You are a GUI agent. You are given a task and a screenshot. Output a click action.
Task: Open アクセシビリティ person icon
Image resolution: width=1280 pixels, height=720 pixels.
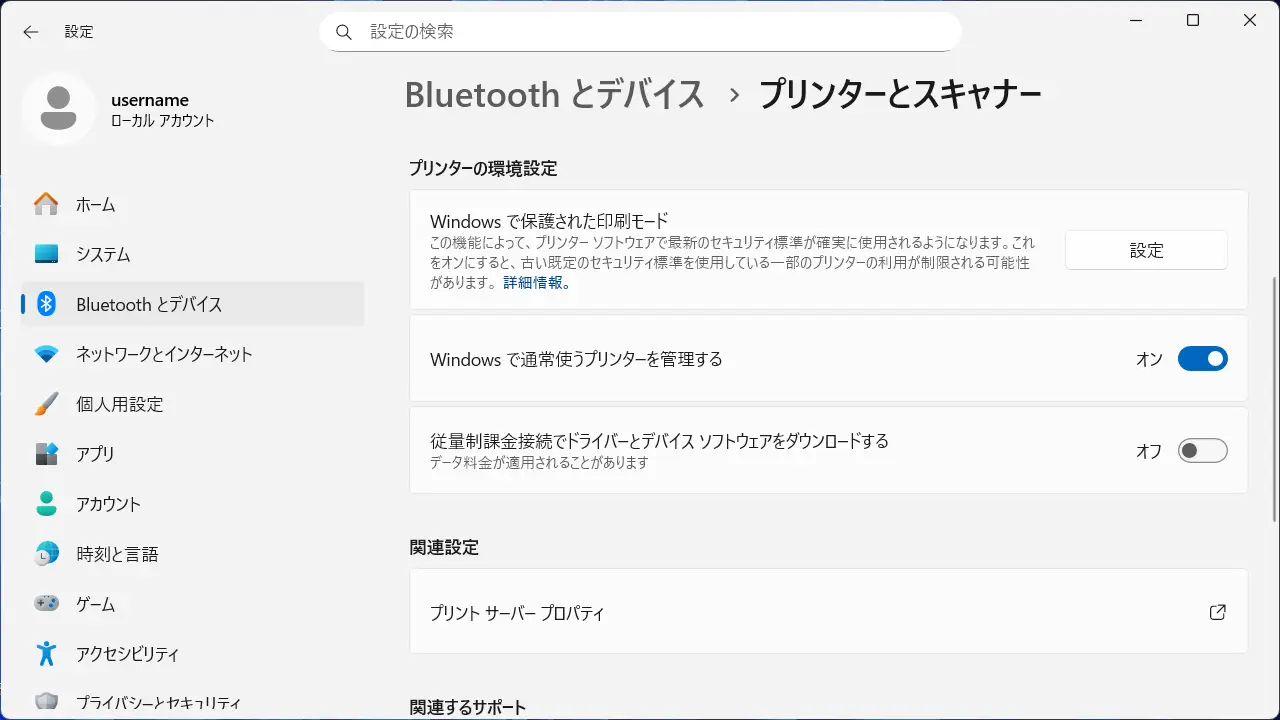(46, 655)
